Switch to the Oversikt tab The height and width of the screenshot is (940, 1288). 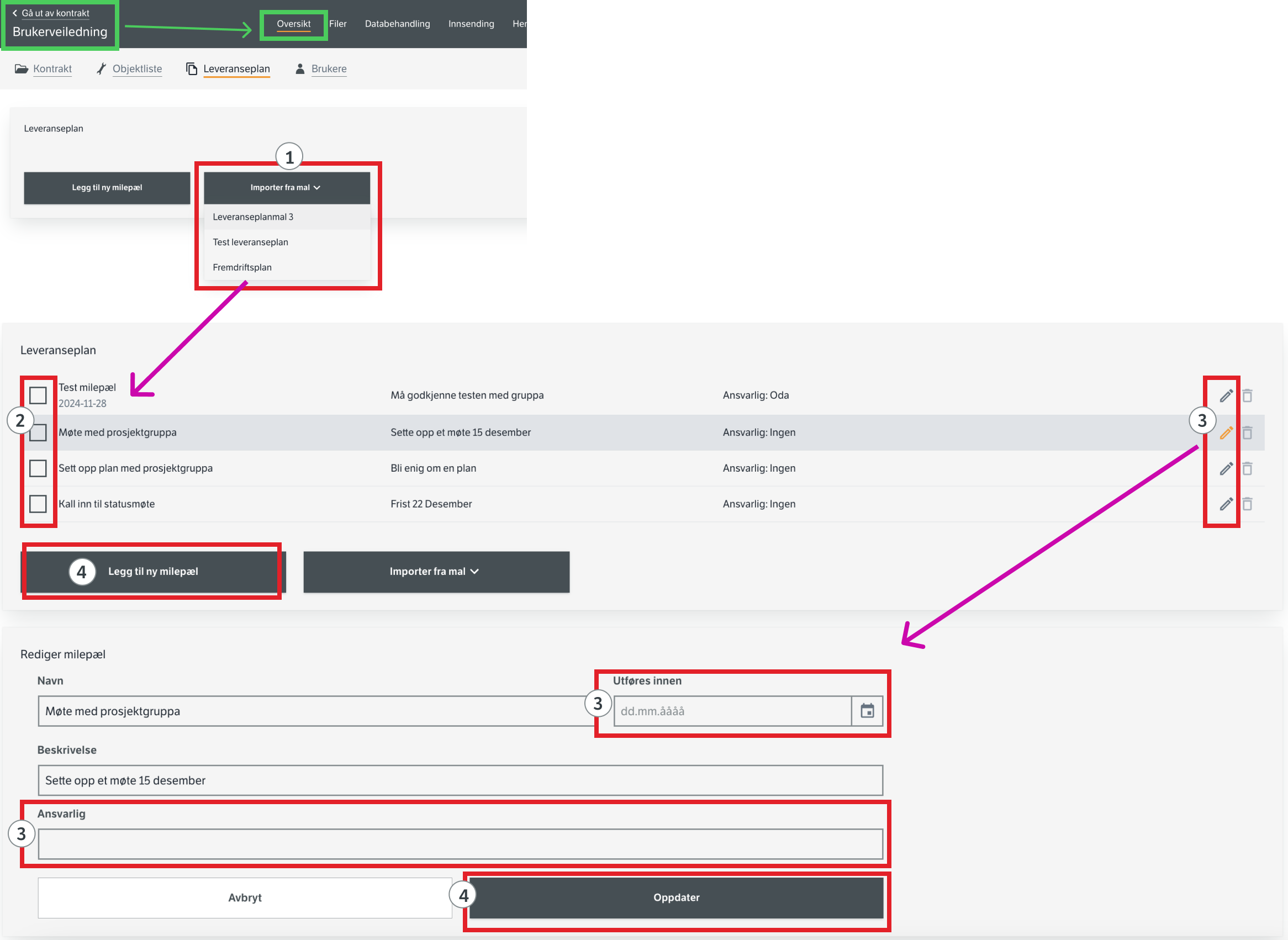pyautogui.click(x=293, y=24)
